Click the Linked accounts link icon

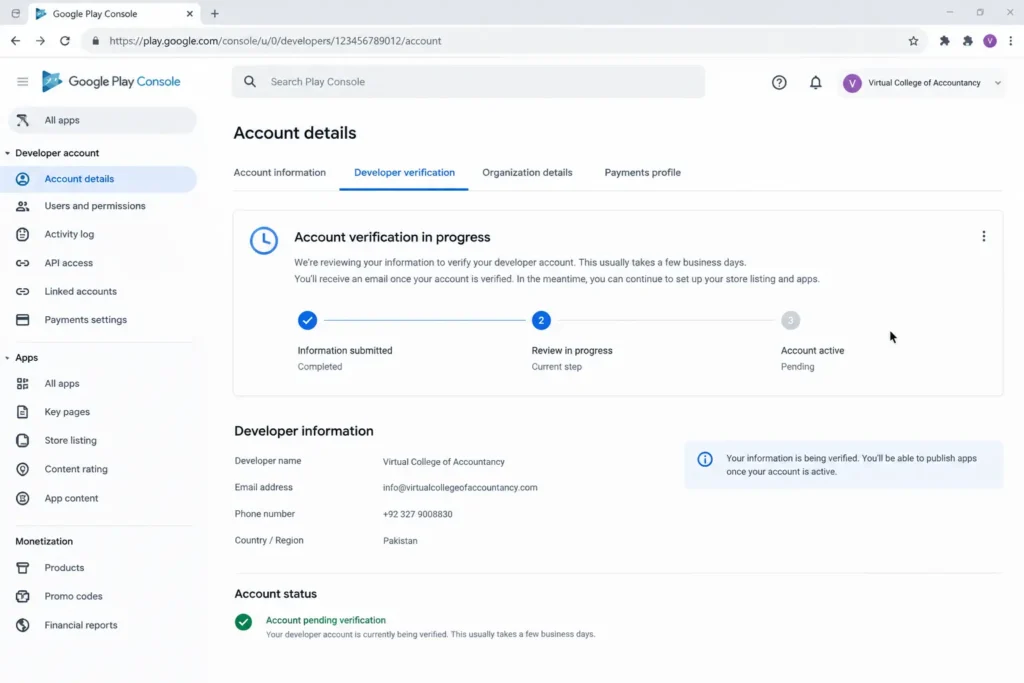coord(23,291)
